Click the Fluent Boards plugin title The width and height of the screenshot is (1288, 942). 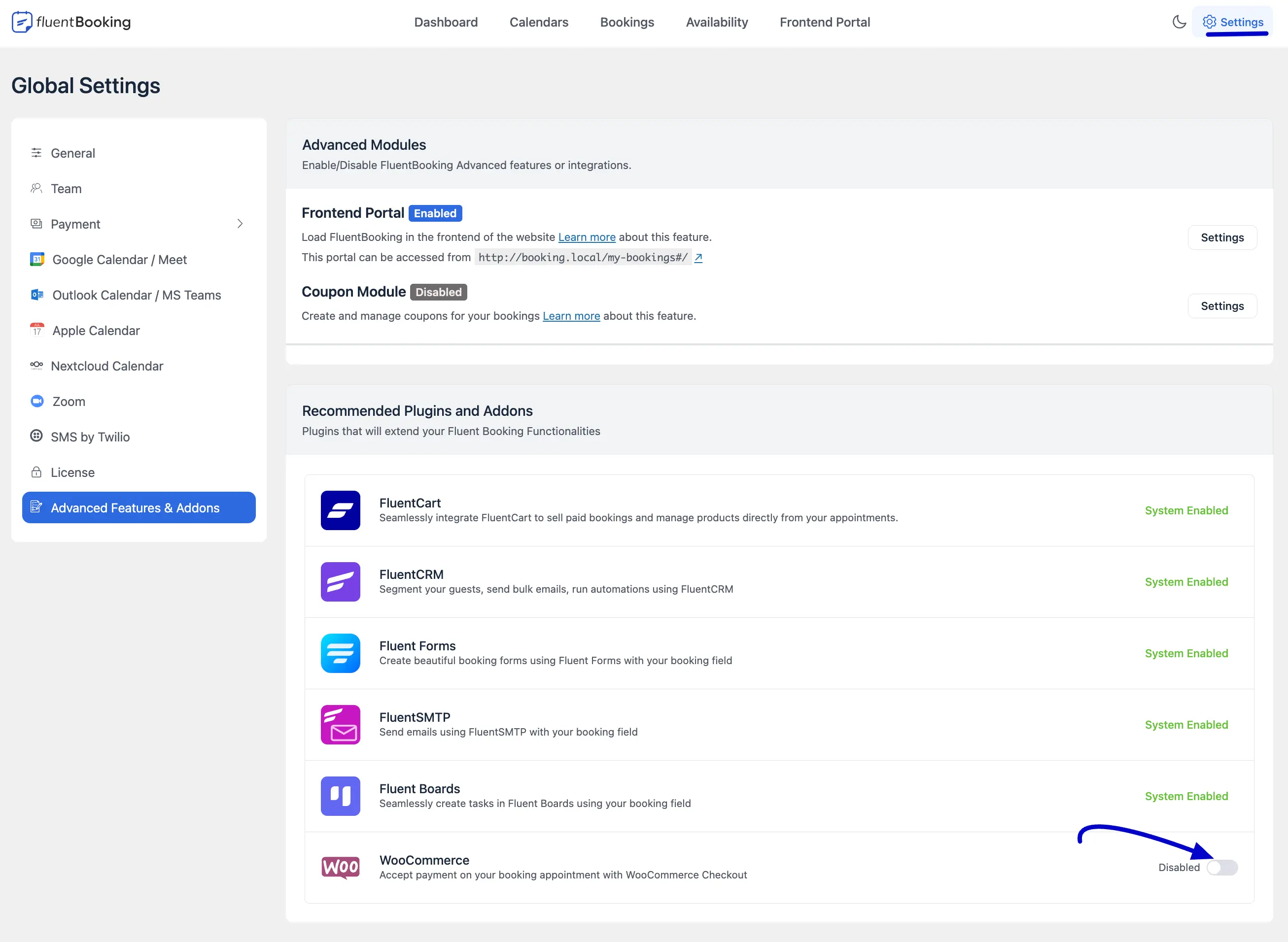(419, 789)
